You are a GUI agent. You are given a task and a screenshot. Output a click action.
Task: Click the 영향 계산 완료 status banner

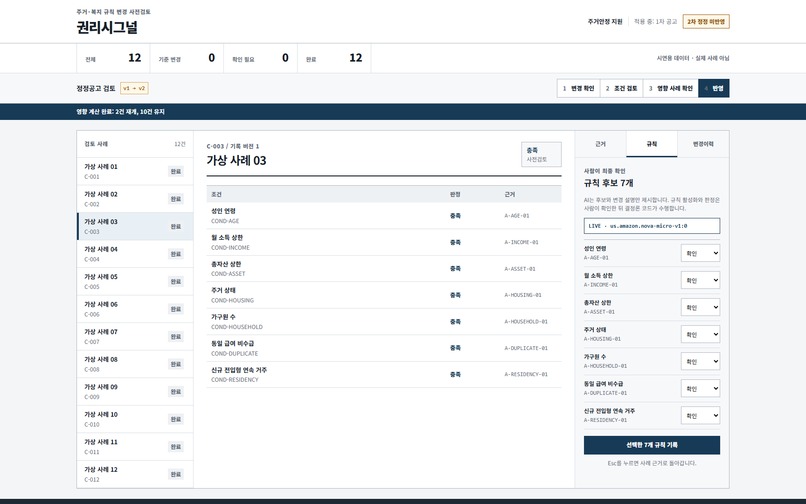[403, 112]
